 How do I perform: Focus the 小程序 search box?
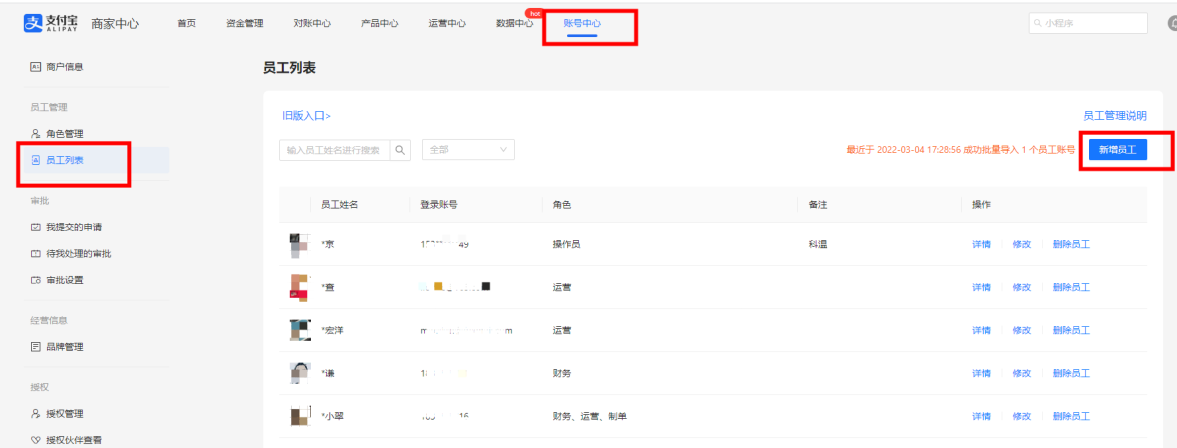click(x=1088, y=23)
